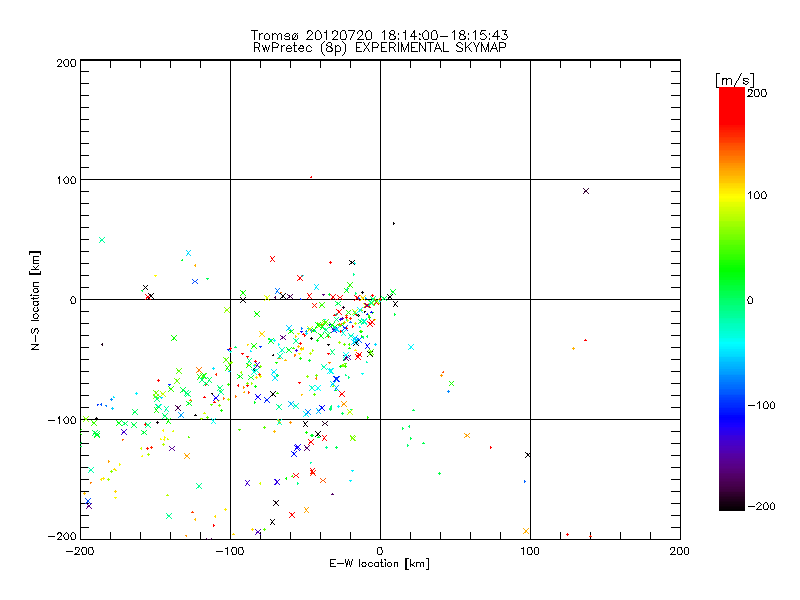Click the black bottom of the color bar
Image resolution: width=800 pixels, height=600 pixels.
[732, 505]
